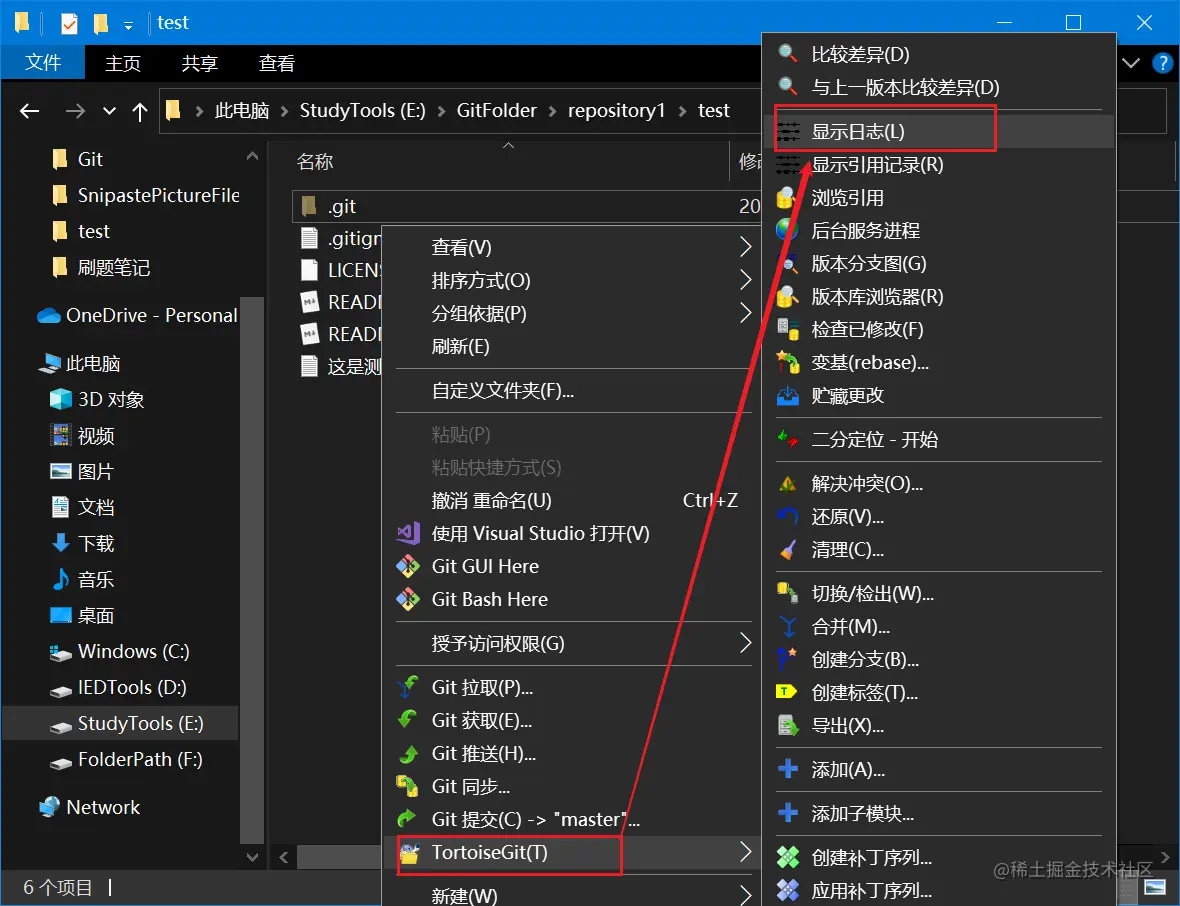1180x906 pixels.
Task: Click the 显示引用记录(R) icon
Action: (x=788, y=165)
